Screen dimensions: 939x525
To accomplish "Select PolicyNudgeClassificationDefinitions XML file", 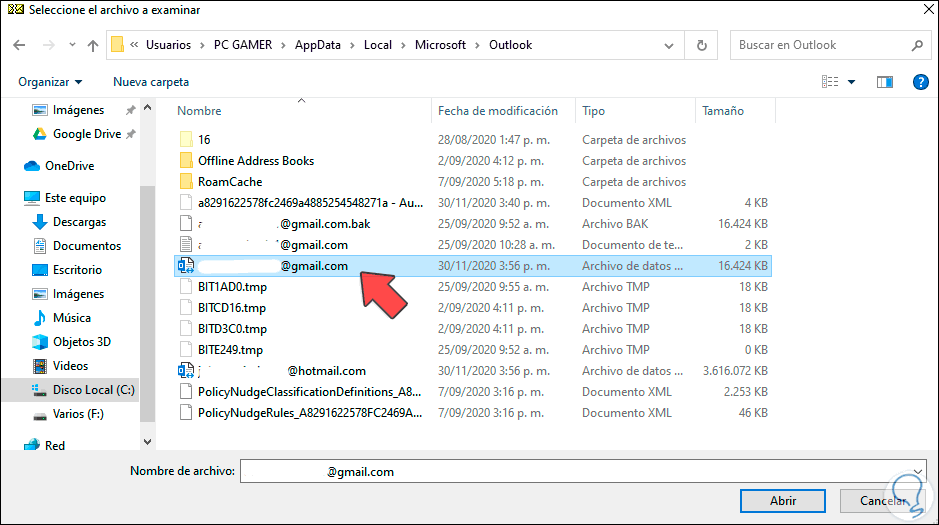I will (310, 392).
